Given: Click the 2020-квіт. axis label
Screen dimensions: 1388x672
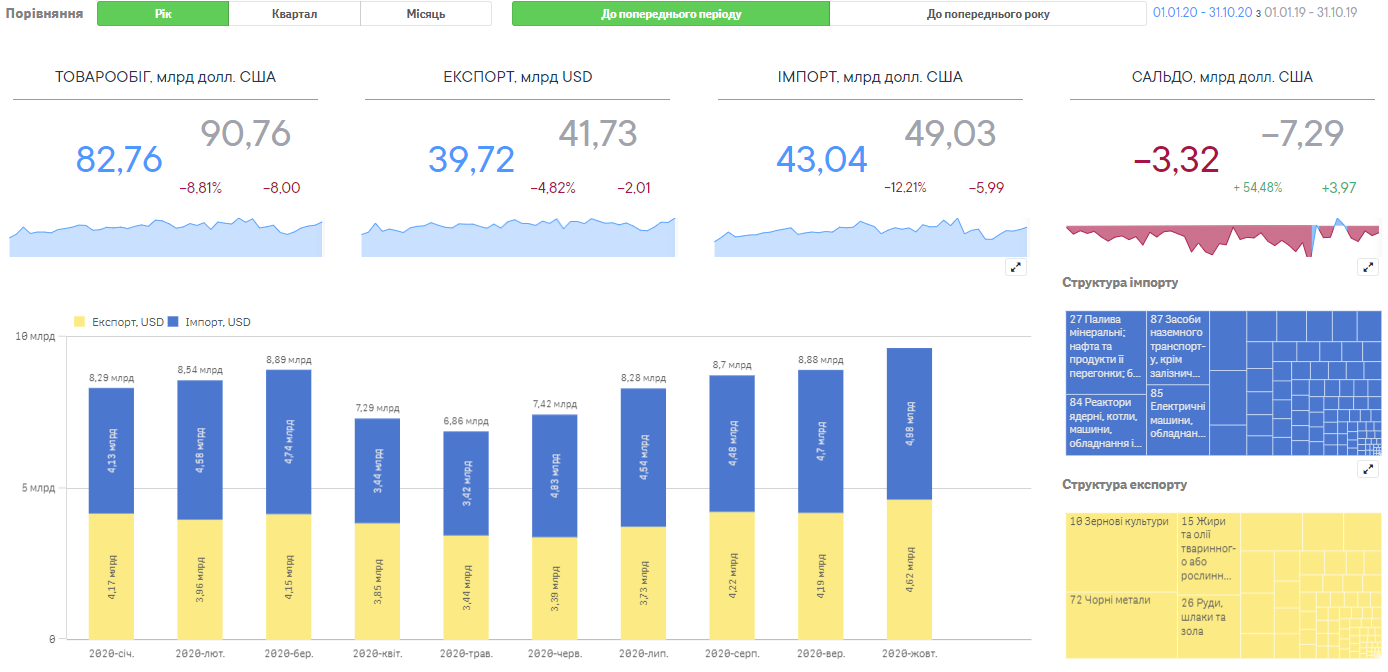Looking at the screenshot, I should [x=378, y=654].
